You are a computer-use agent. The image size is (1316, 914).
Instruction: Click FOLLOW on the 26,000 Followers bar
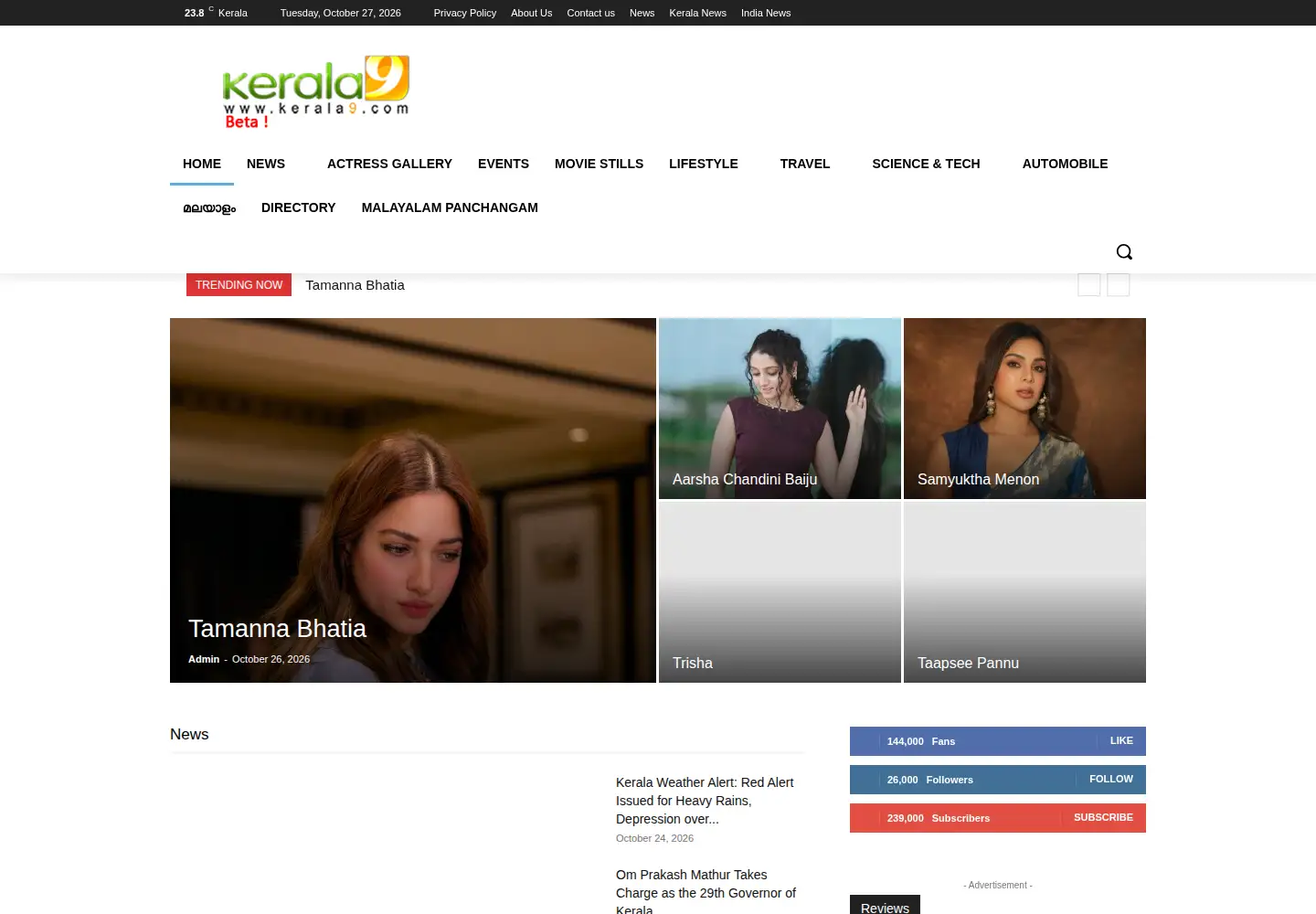click(x=1110, y=779)
